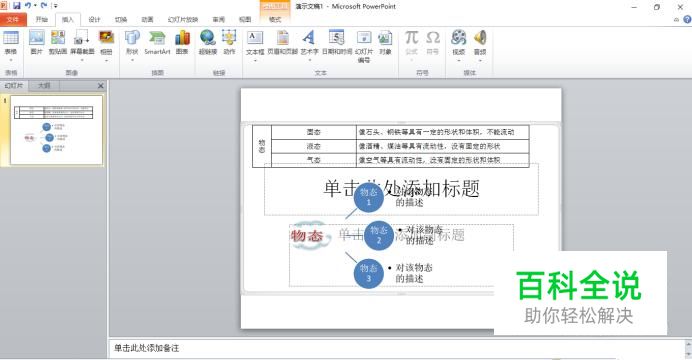692x360 pixels.
Task: Insert 艺术字 WordArt text
Action: (309, 44)
